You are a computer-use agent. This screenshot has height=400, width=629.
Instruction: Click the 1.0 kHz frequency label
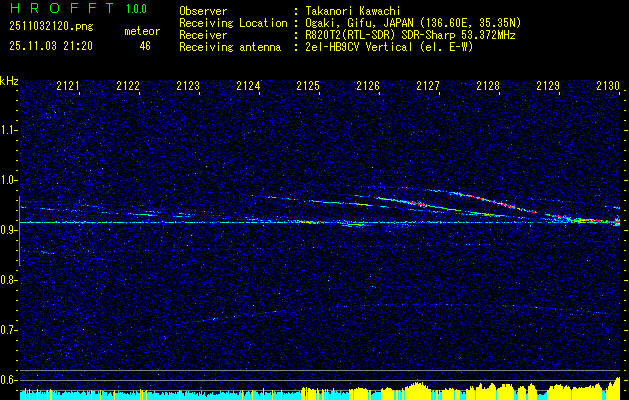(8, 180)
